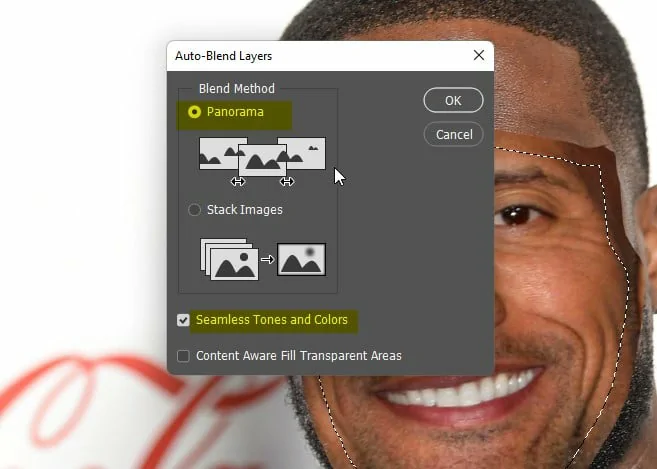
Task: Enable Content Aware Fill Transparent Areas checkbox
Action: coord(183,356)
